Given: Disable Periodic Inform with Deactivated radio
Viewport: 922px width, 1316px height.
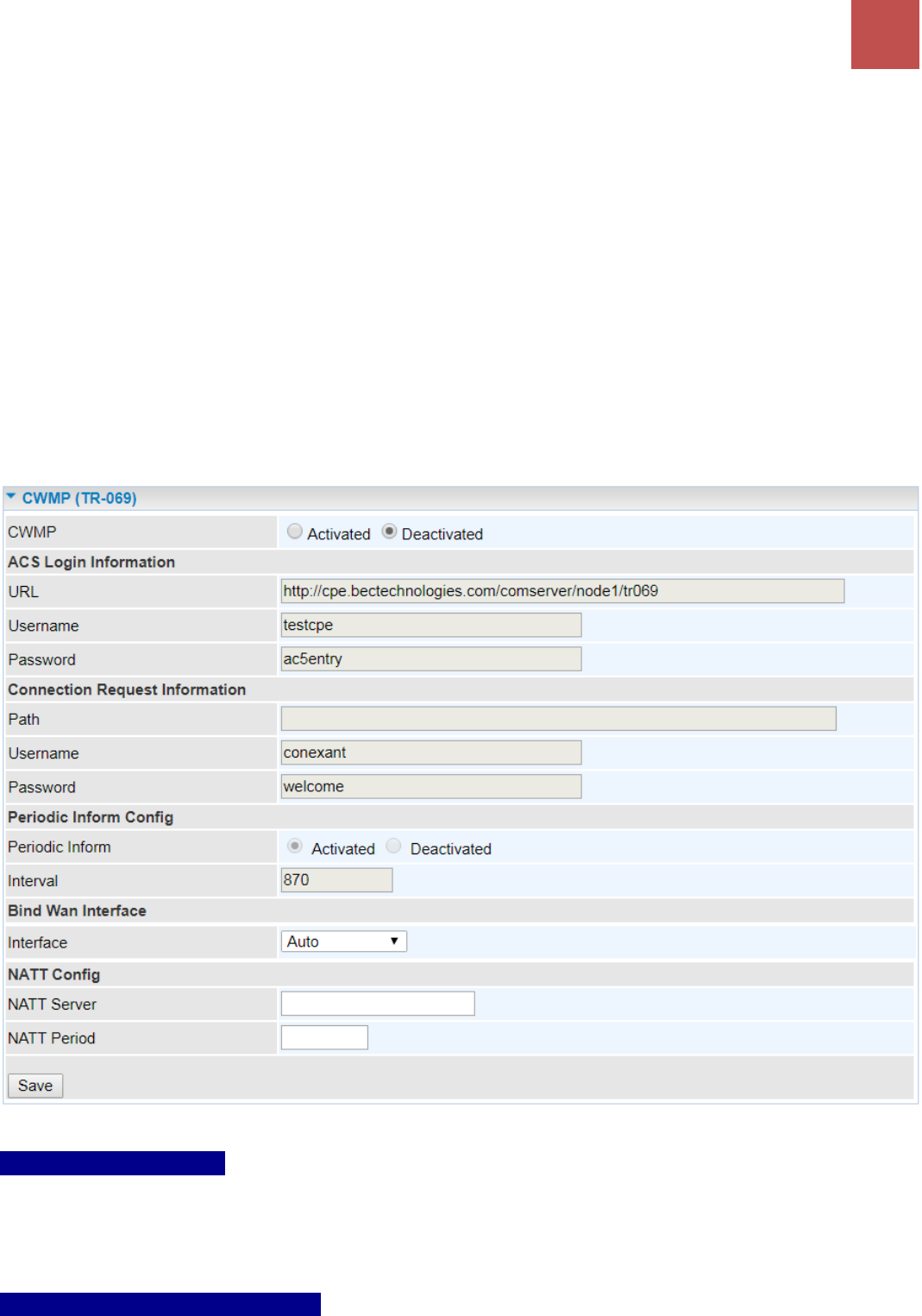Looking at the screenshot, I should pyautogui.click(x=394, y=847).
